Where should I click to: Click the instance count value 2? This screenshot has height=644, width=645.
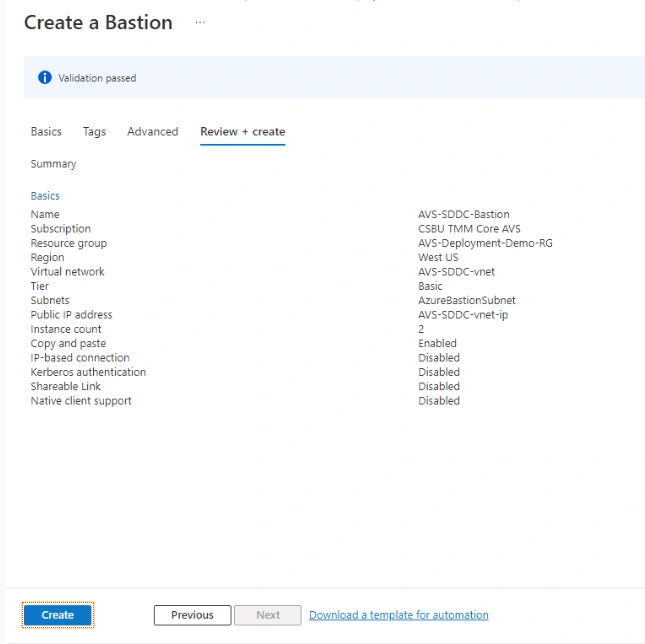(421, 329)
